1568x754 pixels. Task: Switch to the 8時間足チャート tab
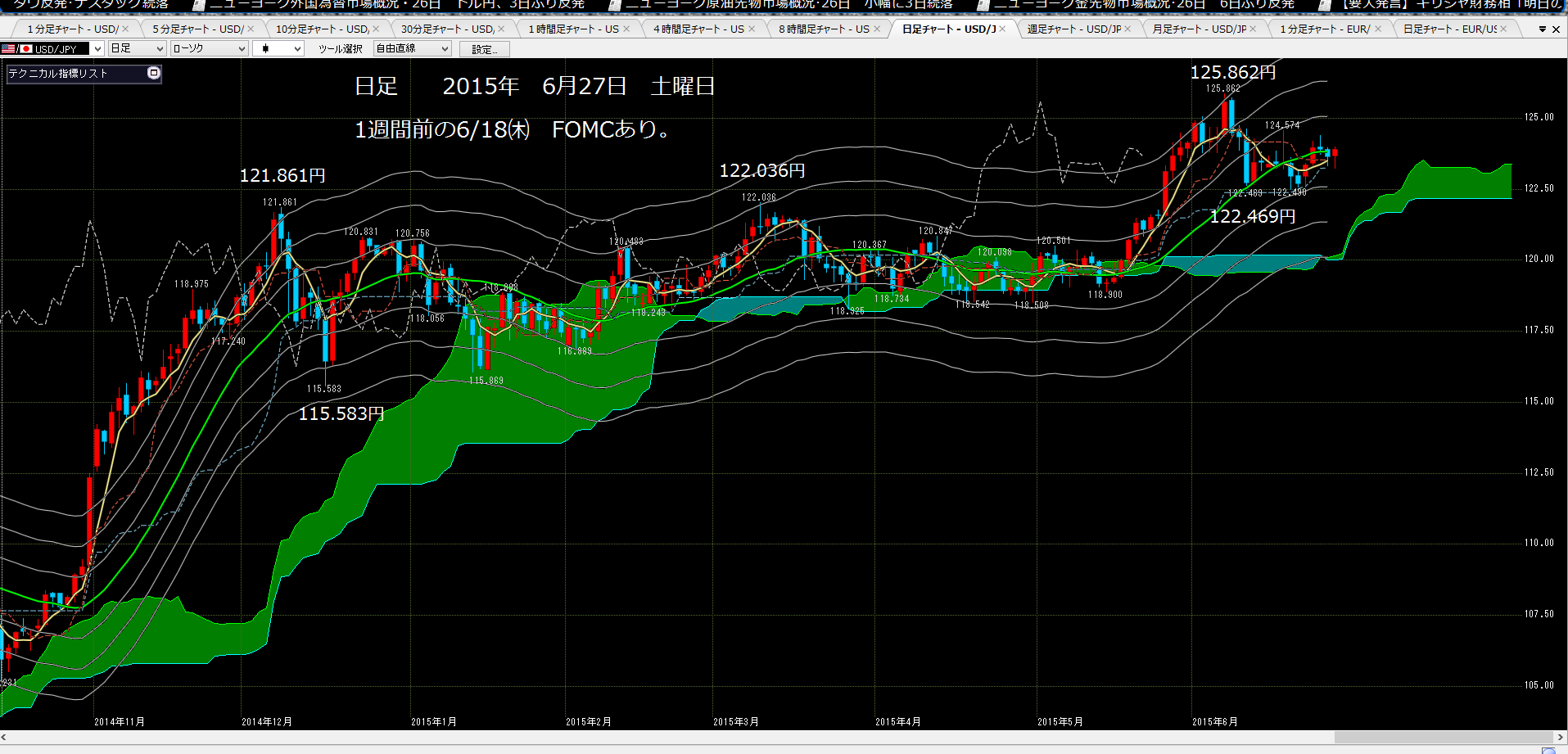point(824,29)
